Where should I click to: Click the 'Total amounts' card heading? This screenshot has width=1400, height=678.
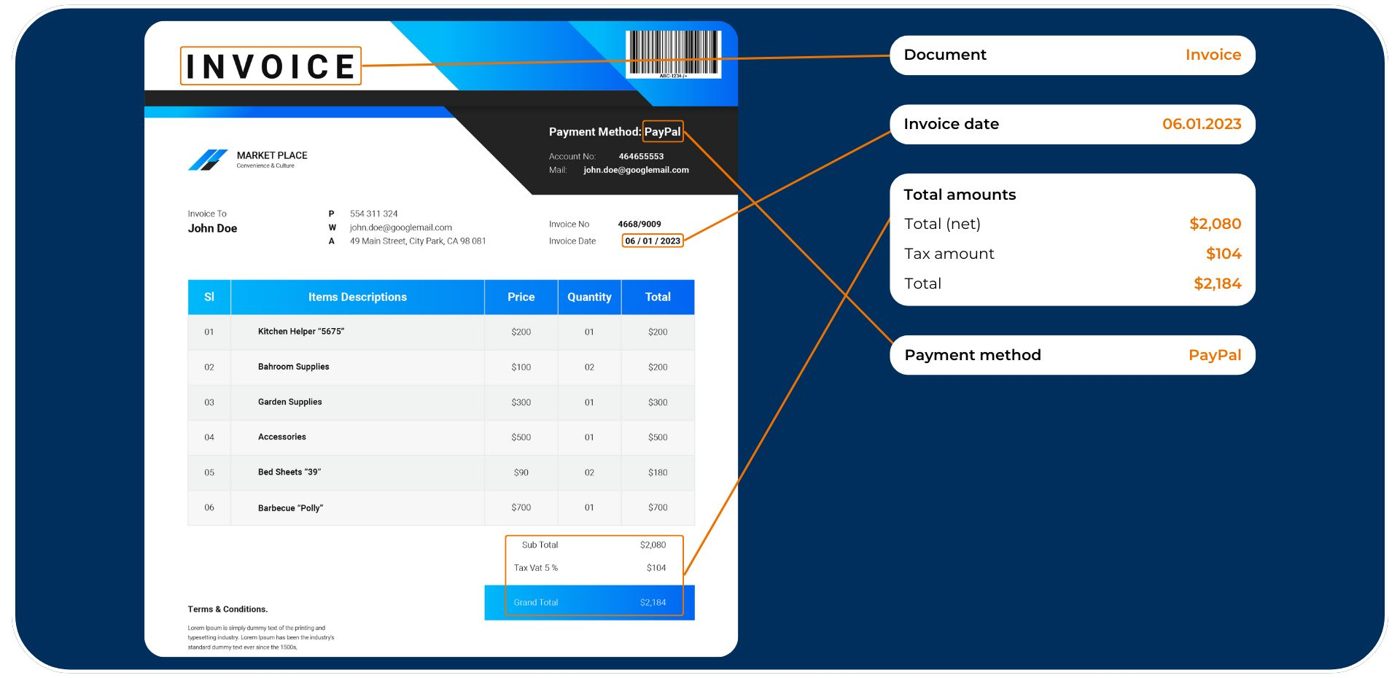[x=959, y=195]
